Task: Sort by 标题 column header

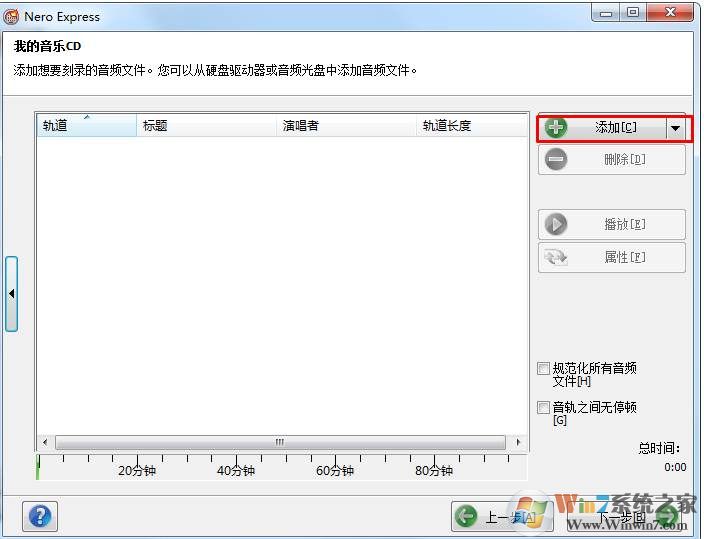Action: click(206, 125)
